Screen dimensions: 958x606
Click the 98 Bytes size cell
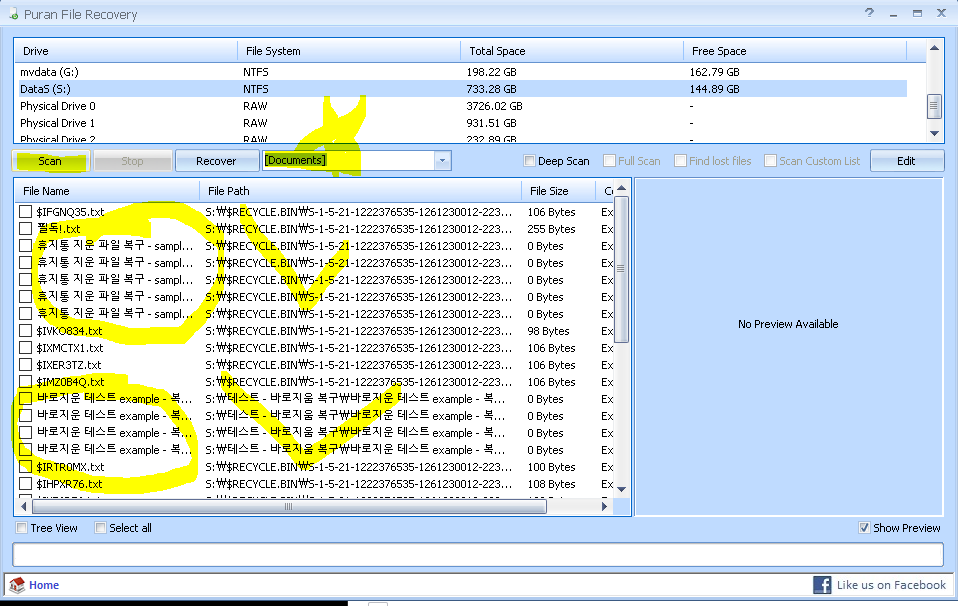point(548,331)
